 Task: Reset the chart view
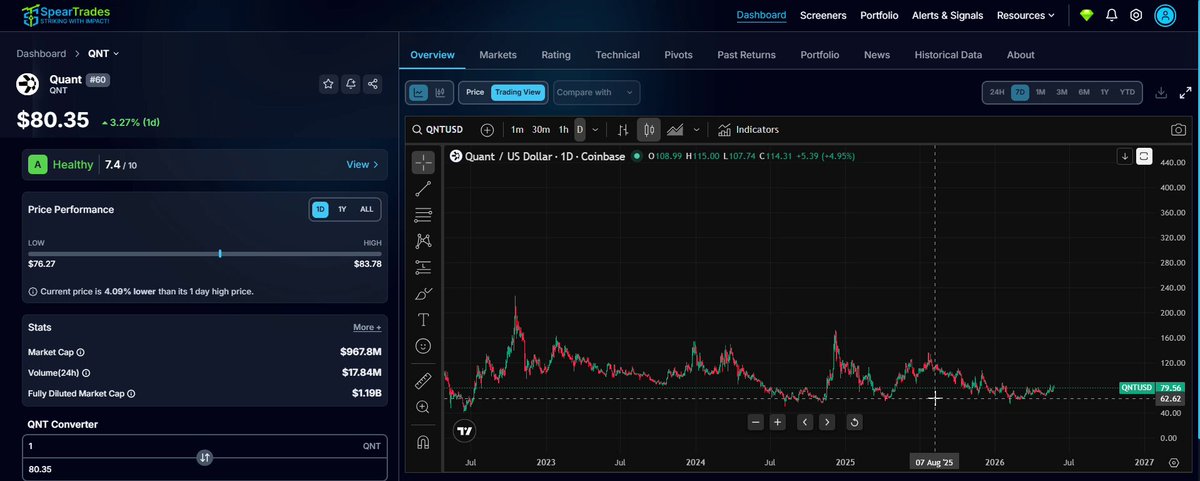point(854,422)
